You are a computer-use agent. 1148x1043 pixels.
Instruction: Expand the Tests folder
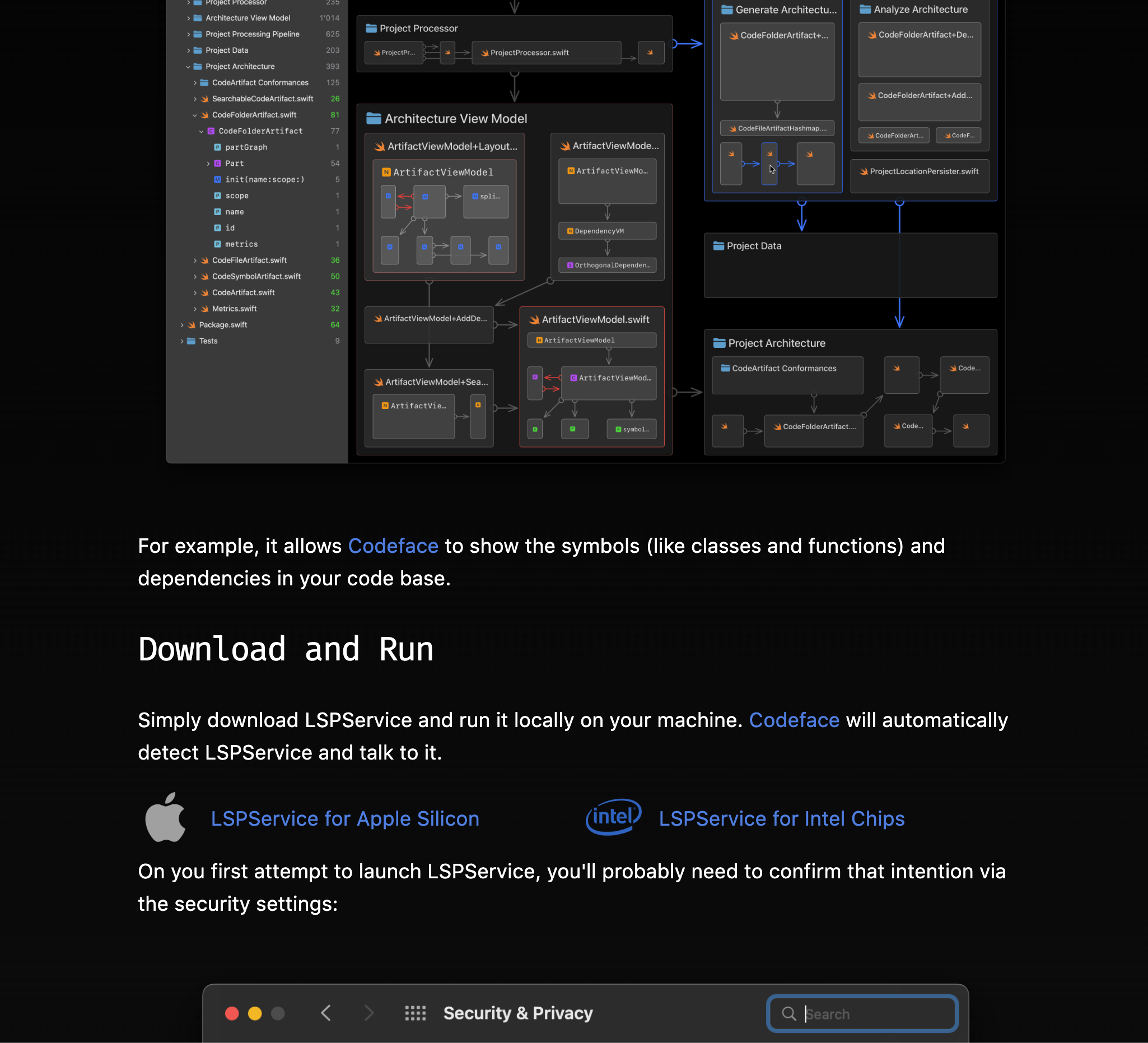pyautogui.click(x=181, y=341)
